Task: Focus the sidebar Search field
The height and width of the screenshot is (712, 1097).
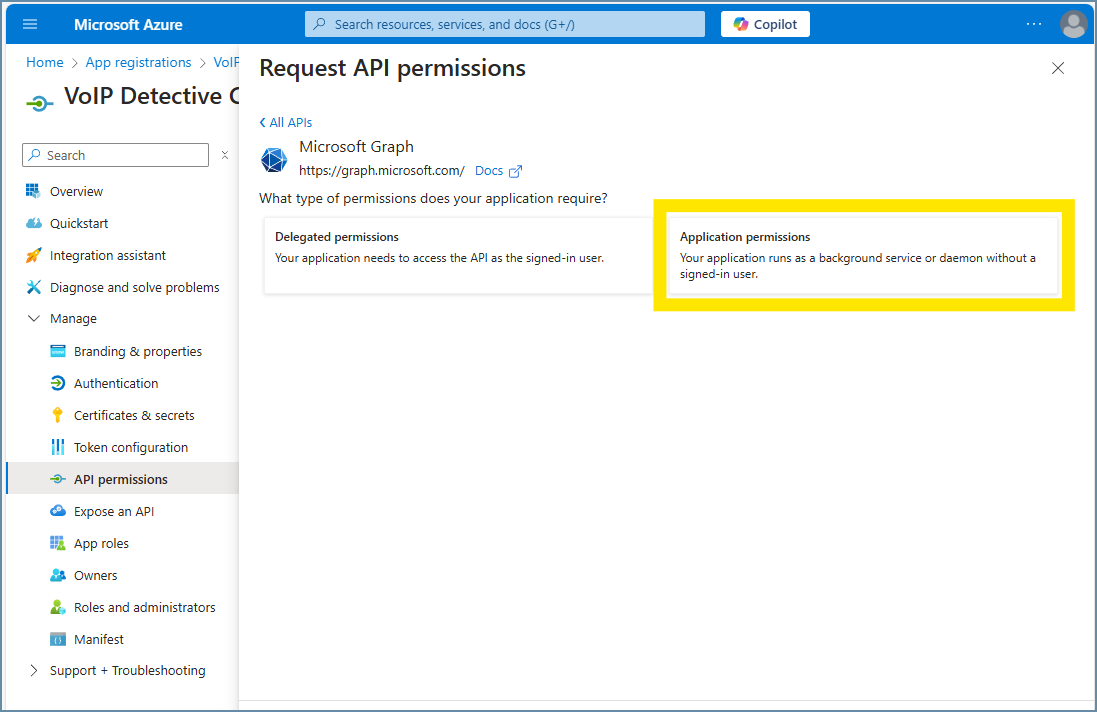Action: [x=115, y=155]
